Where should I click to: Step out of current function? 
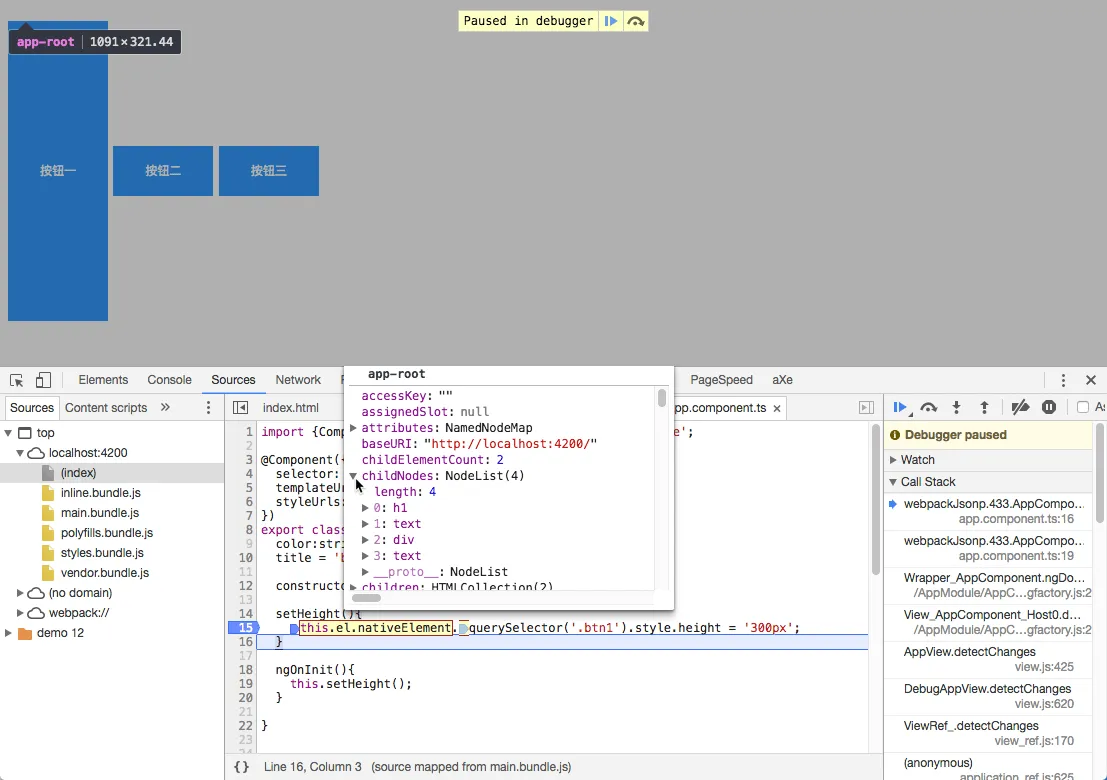984,407
